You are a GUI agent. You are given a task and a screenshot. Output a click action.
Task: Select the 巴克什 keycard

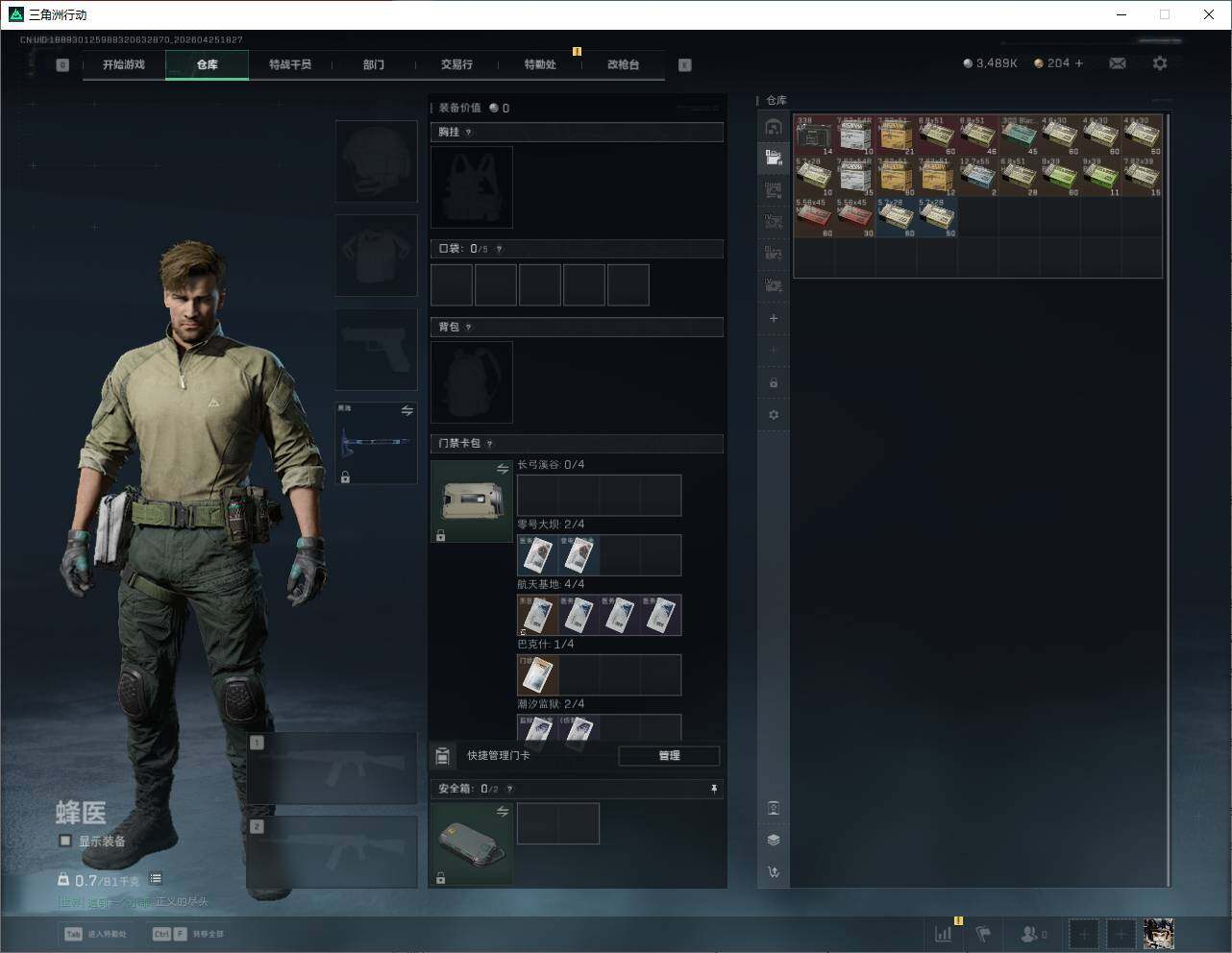point(538,675)
